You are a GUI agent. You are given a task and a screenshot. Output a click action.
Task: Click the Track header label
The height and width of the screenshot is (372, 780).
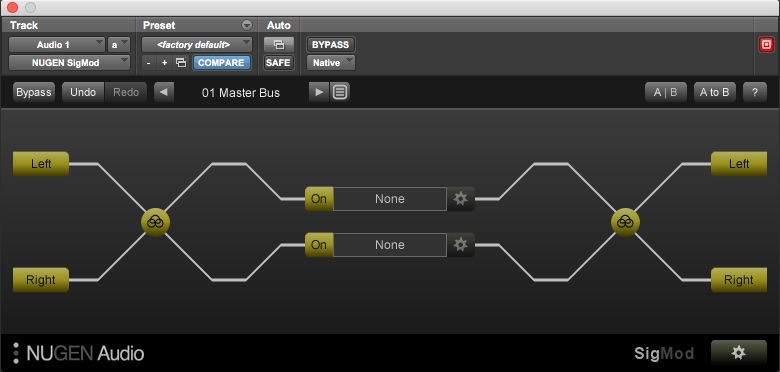(24, 25)
